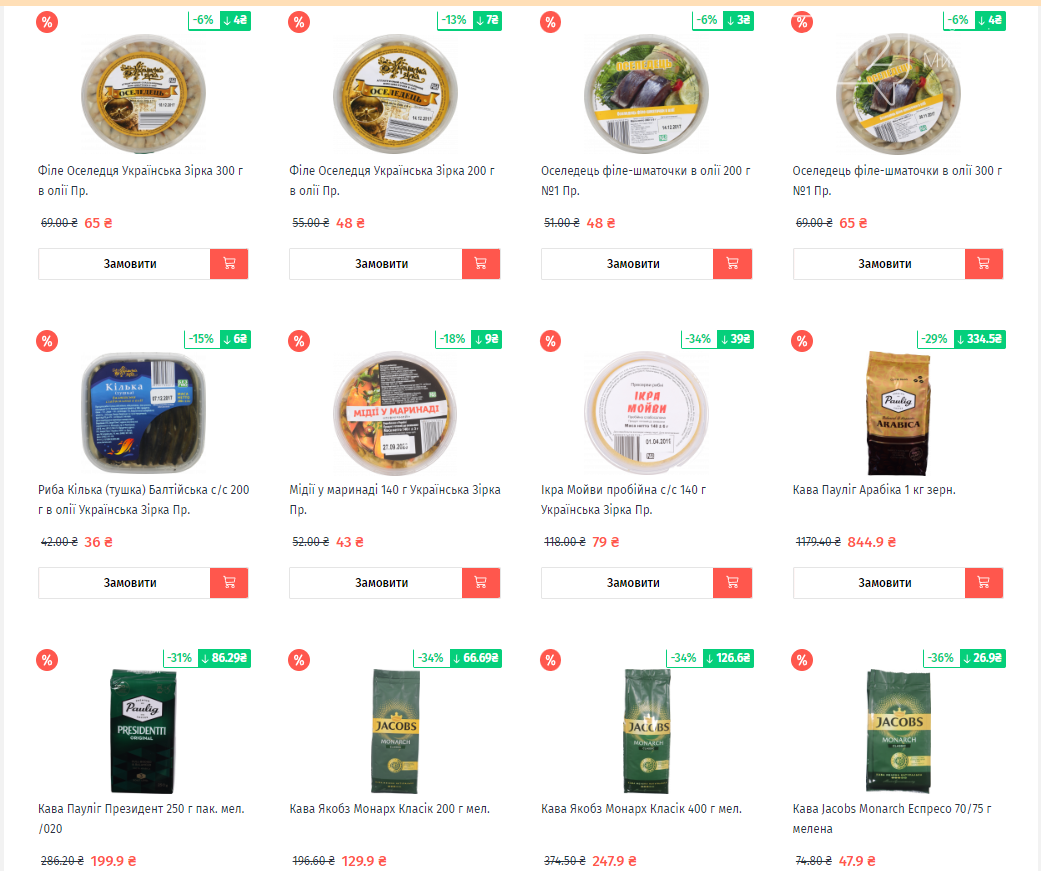Add Філе Оселедця 300 г to cart icon
The image size is (1041, 871).
tap(229, 264)
